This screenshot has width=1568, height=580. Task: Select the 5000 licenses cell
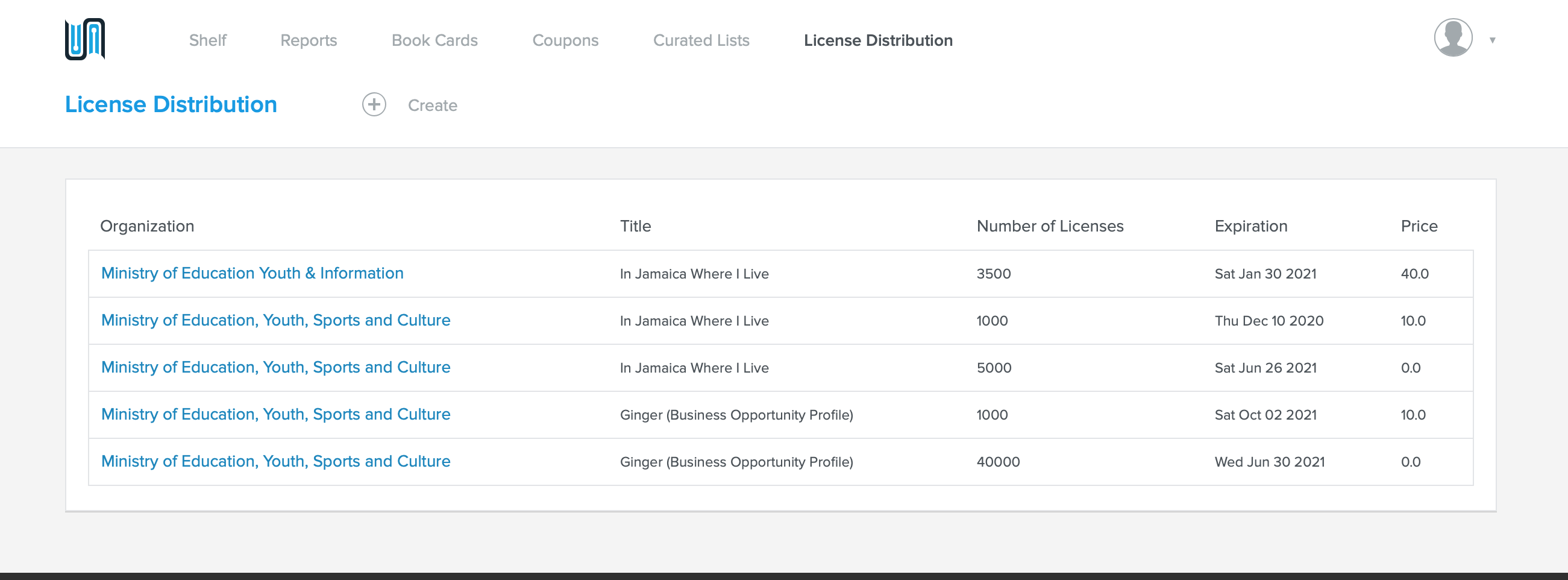click(994, 367)
